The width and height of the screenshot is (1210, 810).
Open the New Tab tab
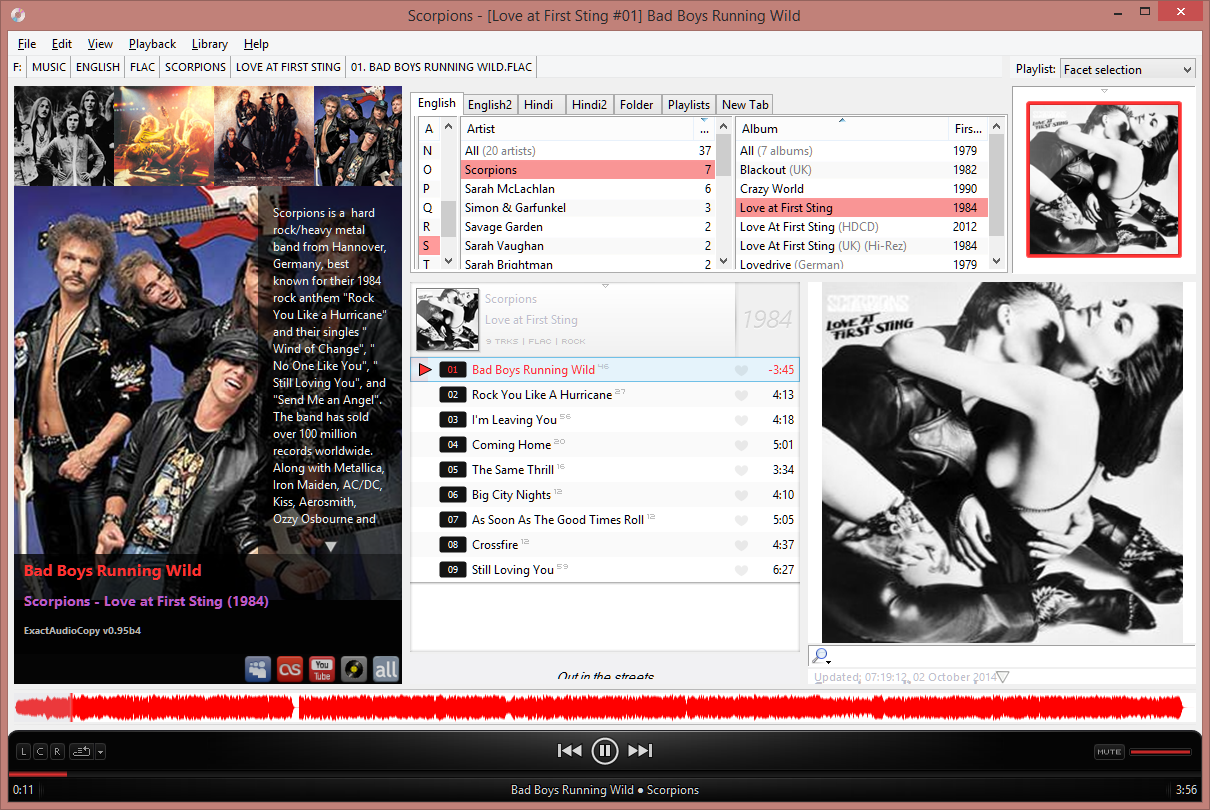pos(745,105)
